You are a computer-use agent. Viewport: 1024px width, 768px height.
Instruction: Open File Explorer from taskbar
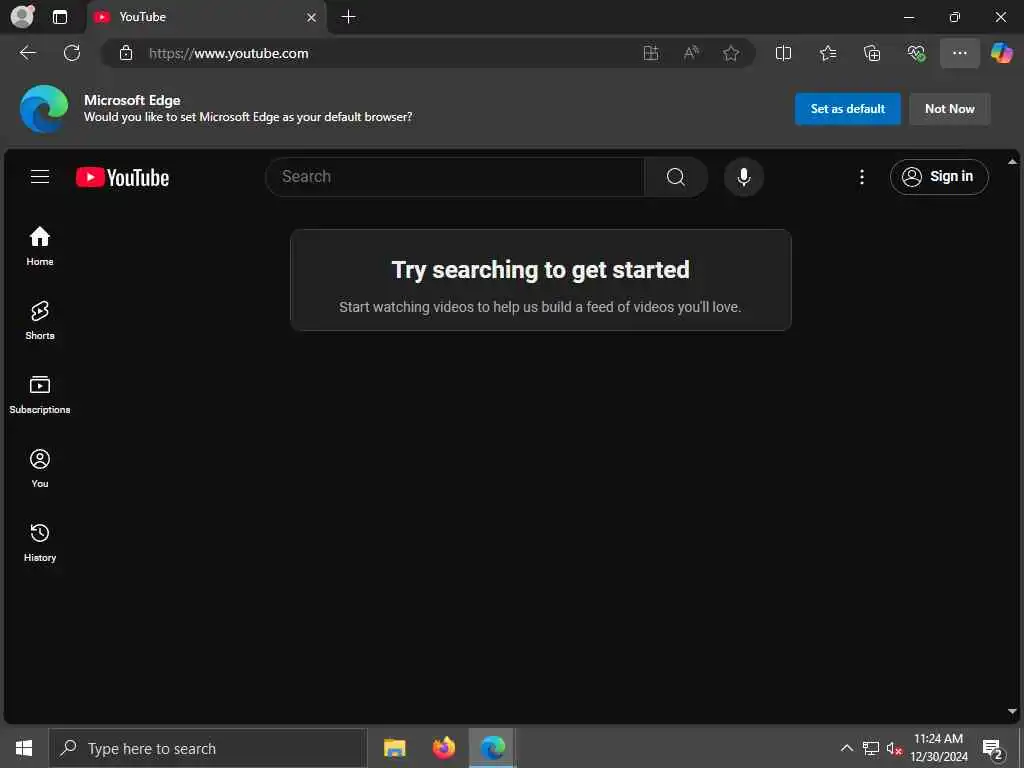pos(394,748)
